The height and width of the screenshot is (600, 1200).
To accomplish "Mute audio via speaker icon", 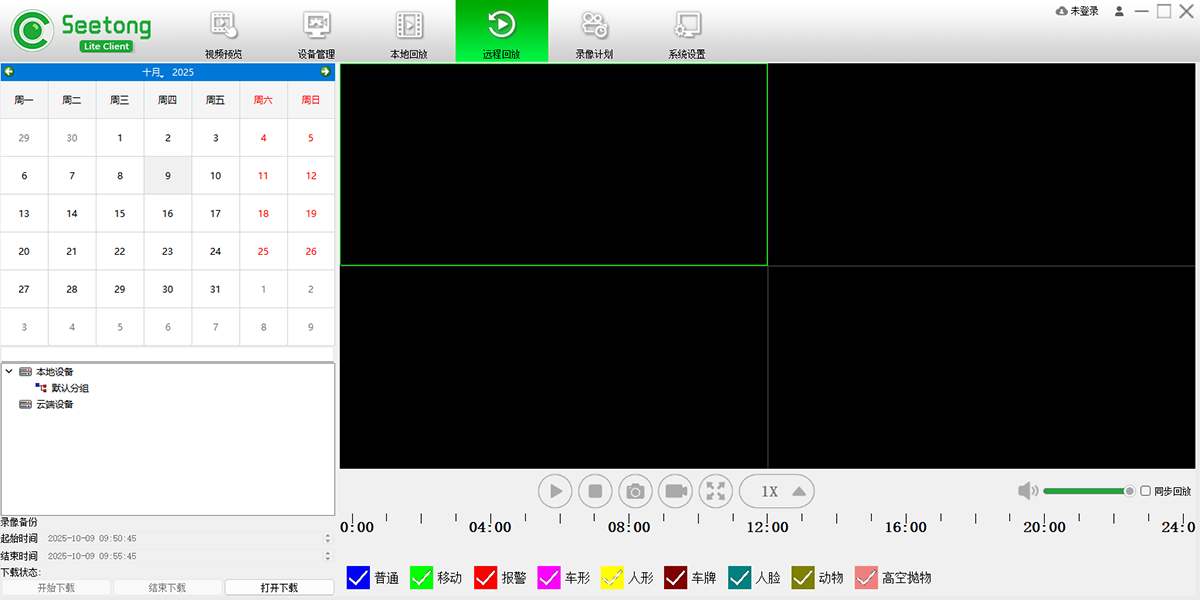I will point(1028,491).
